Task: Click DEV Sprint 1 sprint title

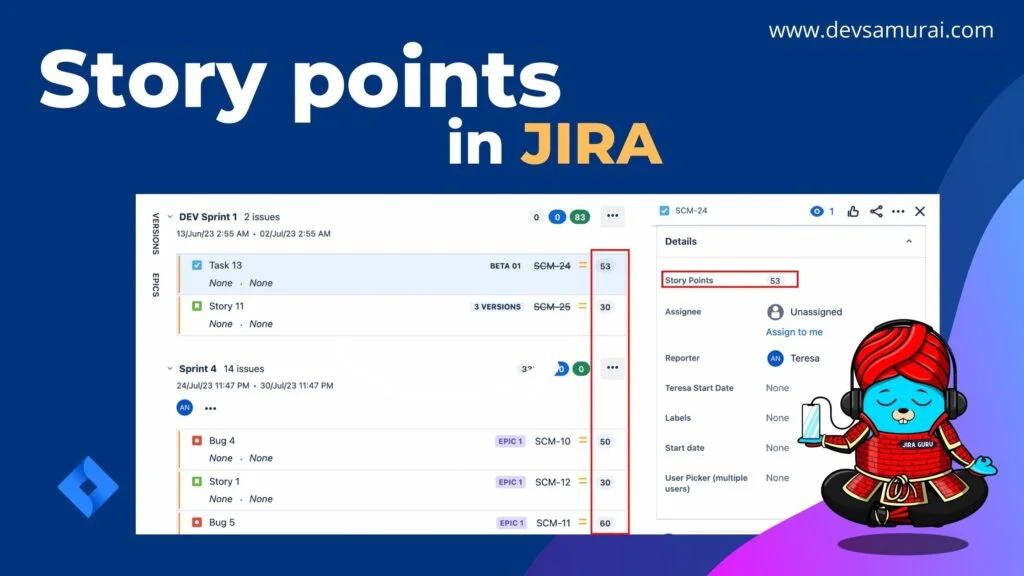Action: 208,216
